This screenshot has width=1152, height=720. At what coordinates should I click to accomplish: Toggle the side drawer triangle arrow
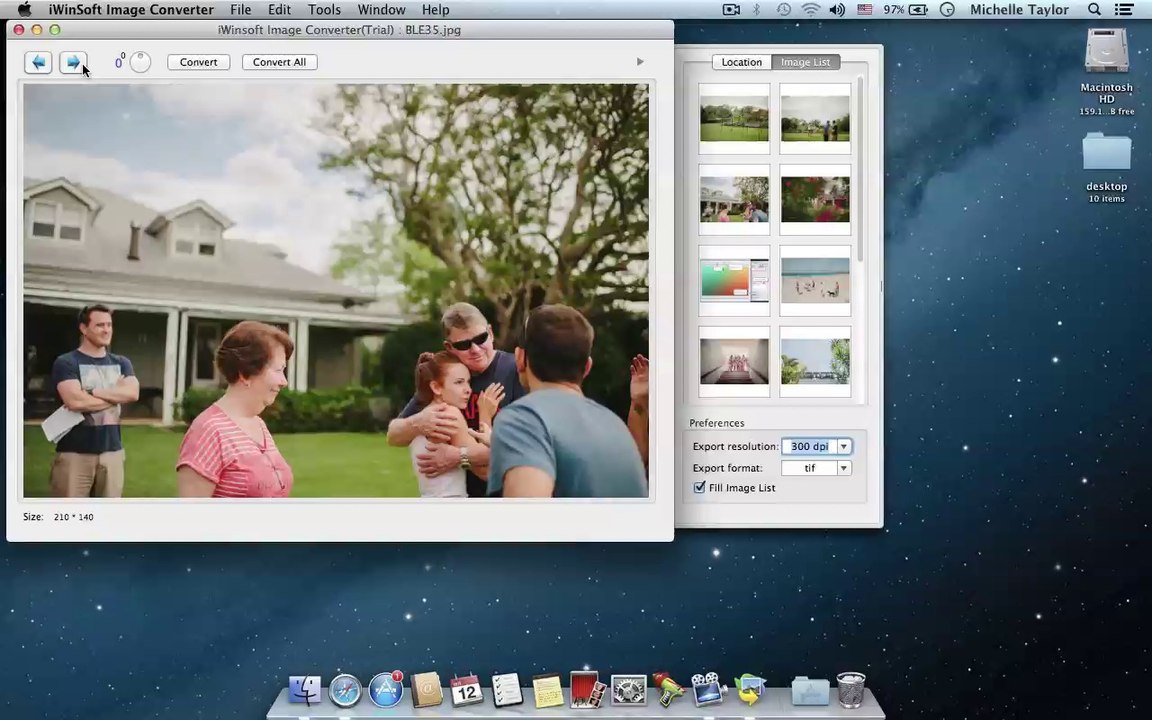(640, 62)
